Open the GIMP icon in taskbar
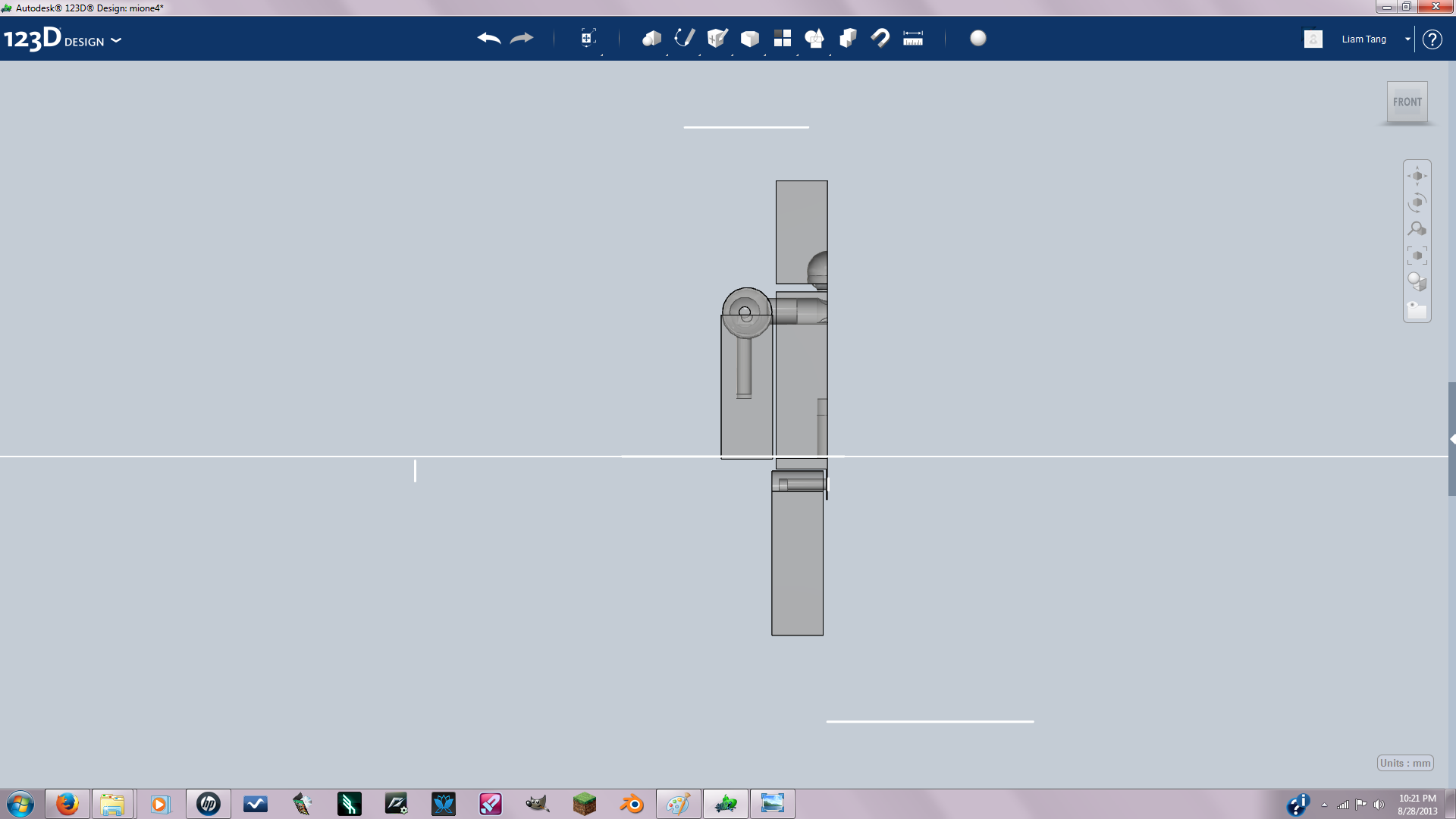Image resolution: width=1456 pixels, height=819 pixels. tap(538, 804)
